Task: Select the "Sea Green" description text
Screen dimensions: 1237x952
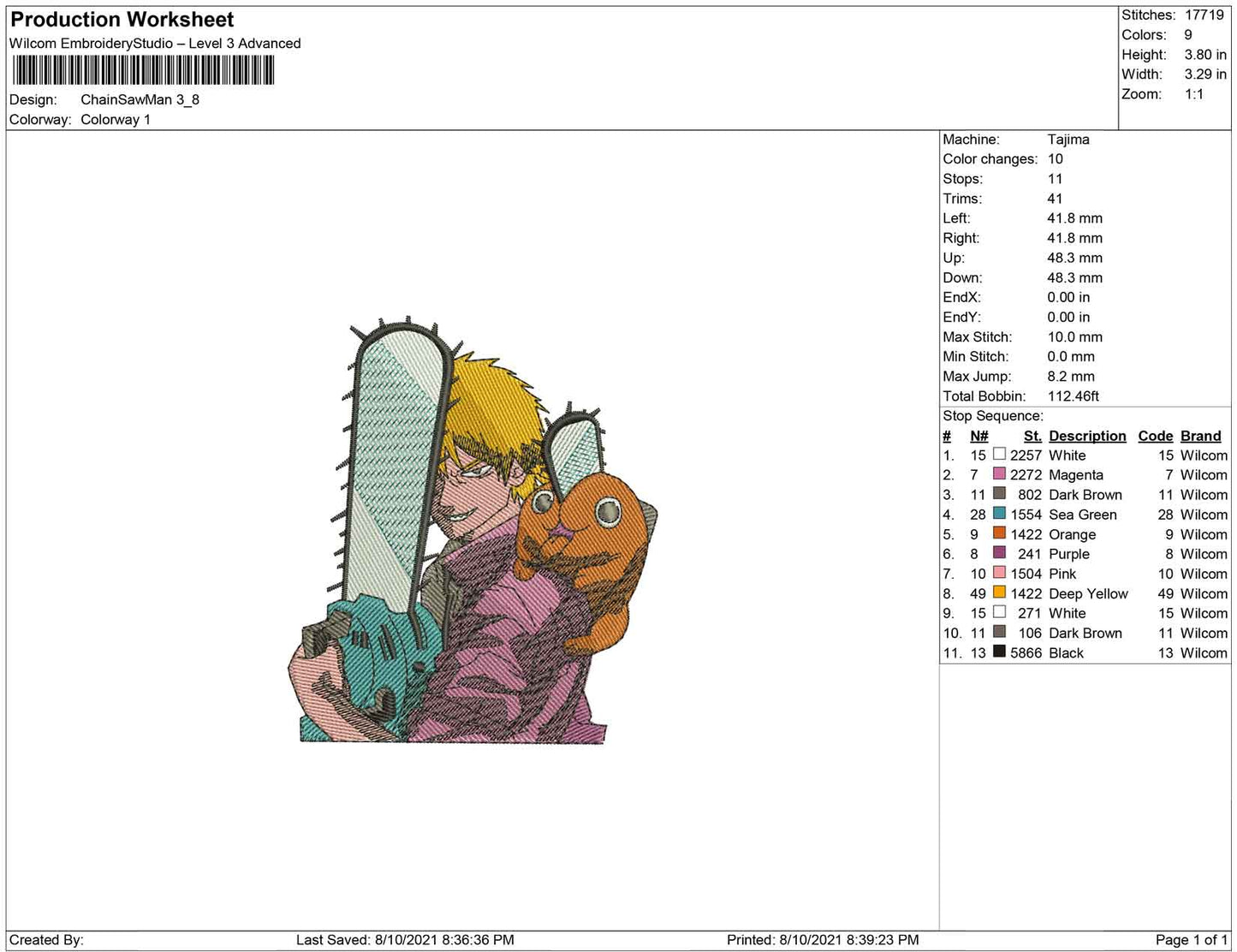Action: pyautogui.click(x=1083, y=515)
